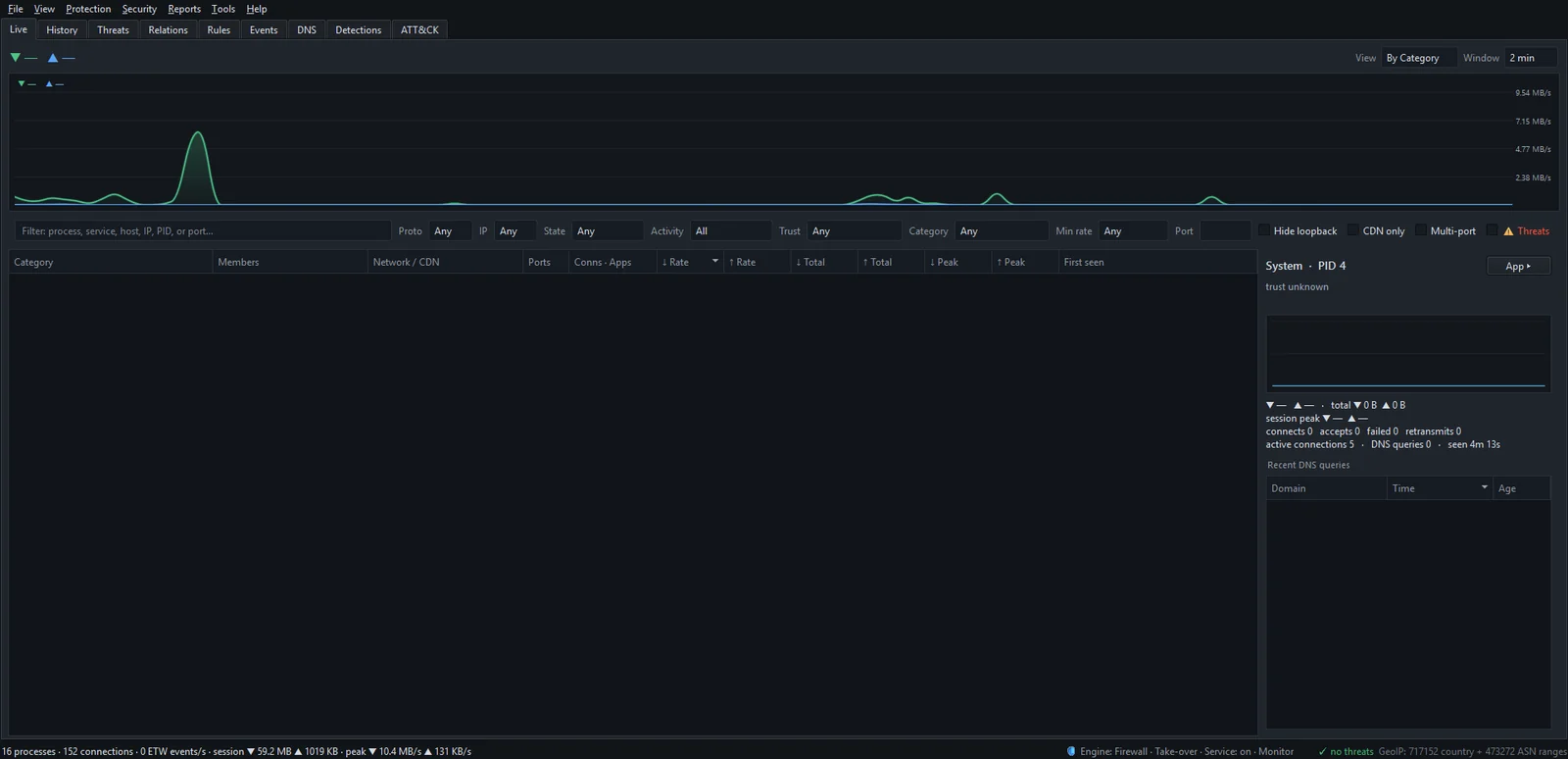
Task: Switch to the DNS tab
Action: click(x=307, y=30)
